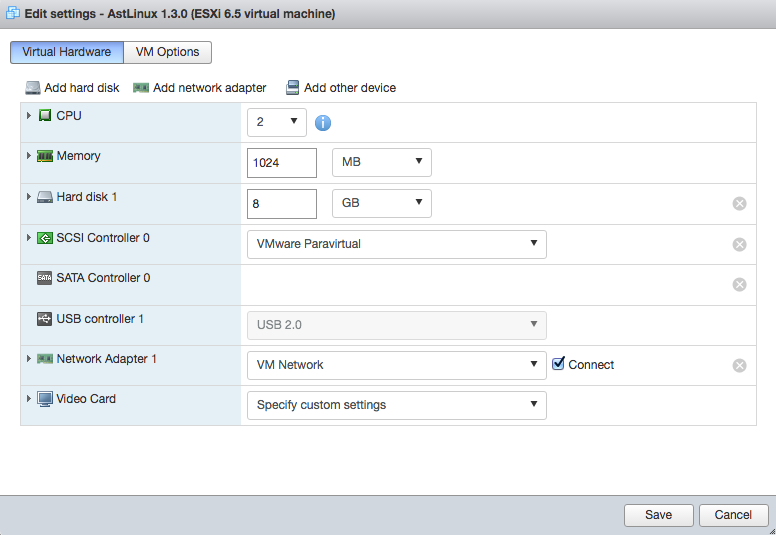Expand the Network Adapter 1 row
776x535 pixels.
pos(29,358)
